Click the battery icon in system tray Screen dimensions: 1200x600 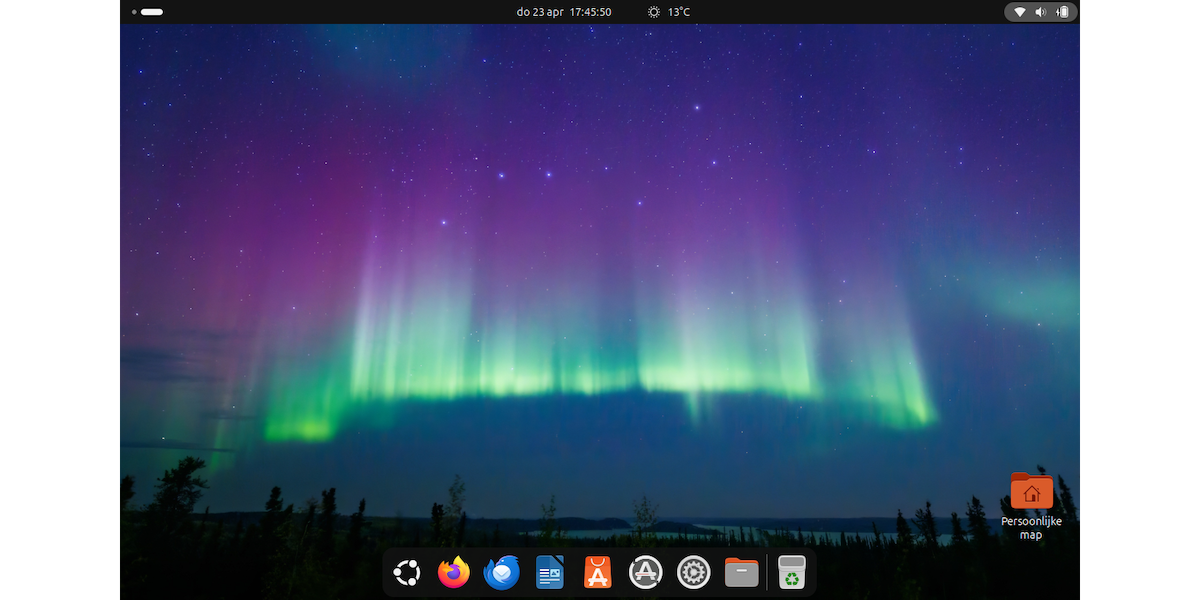coord(1063,12)
